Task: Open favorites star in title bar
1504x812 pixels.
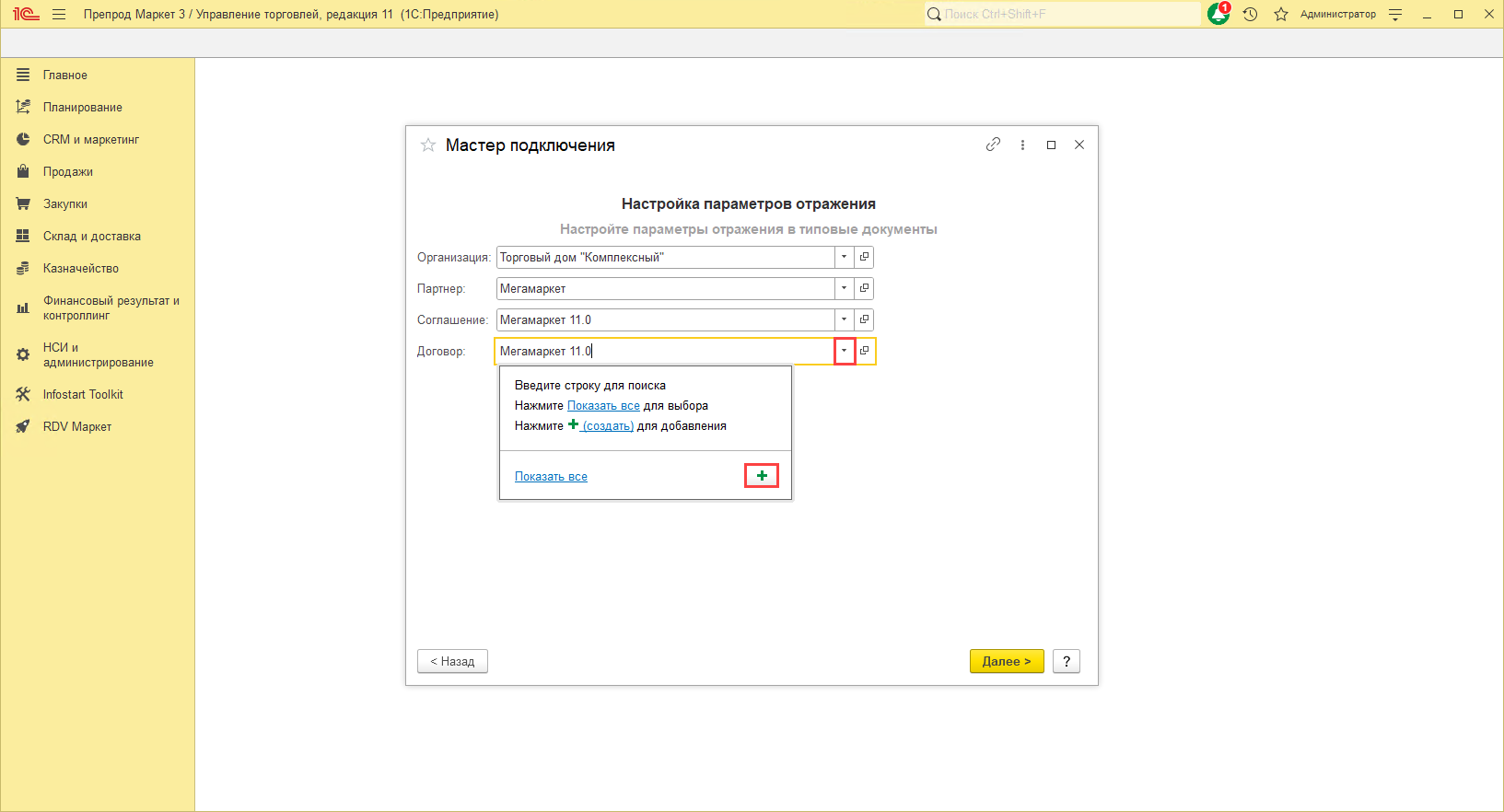Action: point(1281,14)
